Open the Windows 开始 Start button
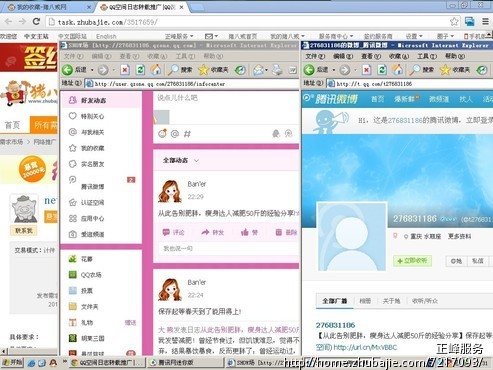Image resolution: width=493 pixels, height=370 pixels. 12,362
